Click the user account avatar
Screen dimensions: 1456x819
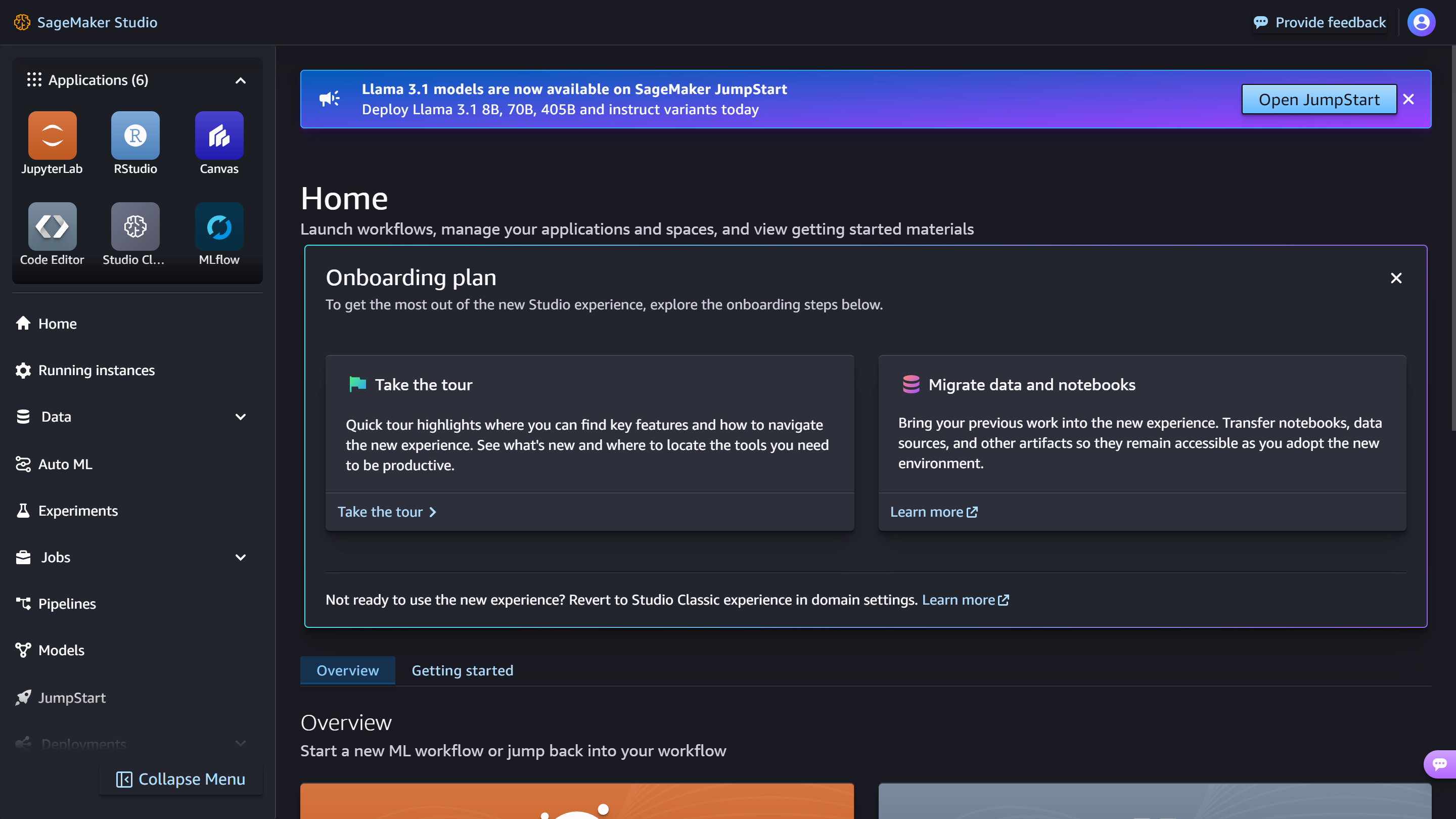point(1421,22)
